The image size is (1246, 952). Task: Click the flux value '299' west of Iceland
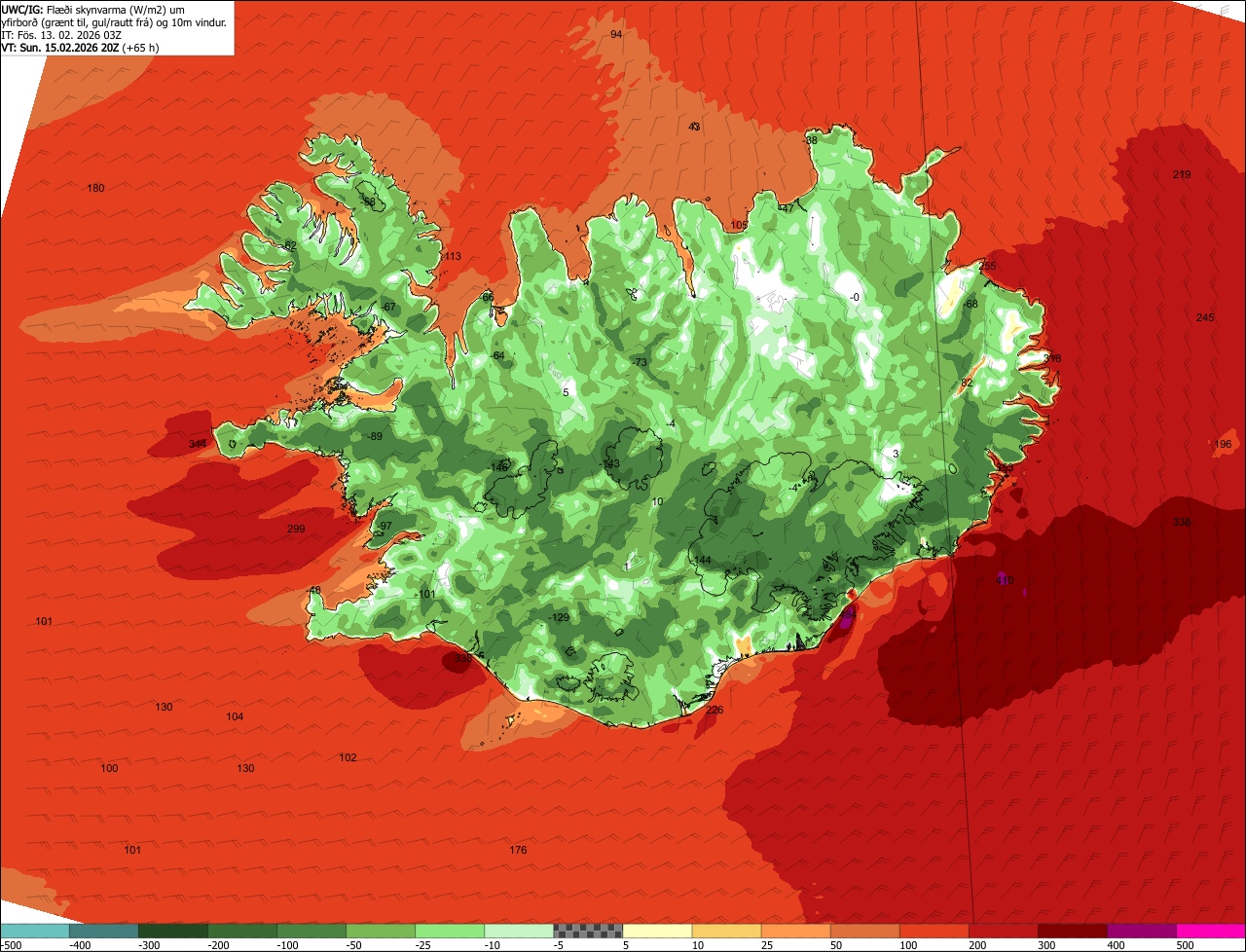tap(296, 530)
